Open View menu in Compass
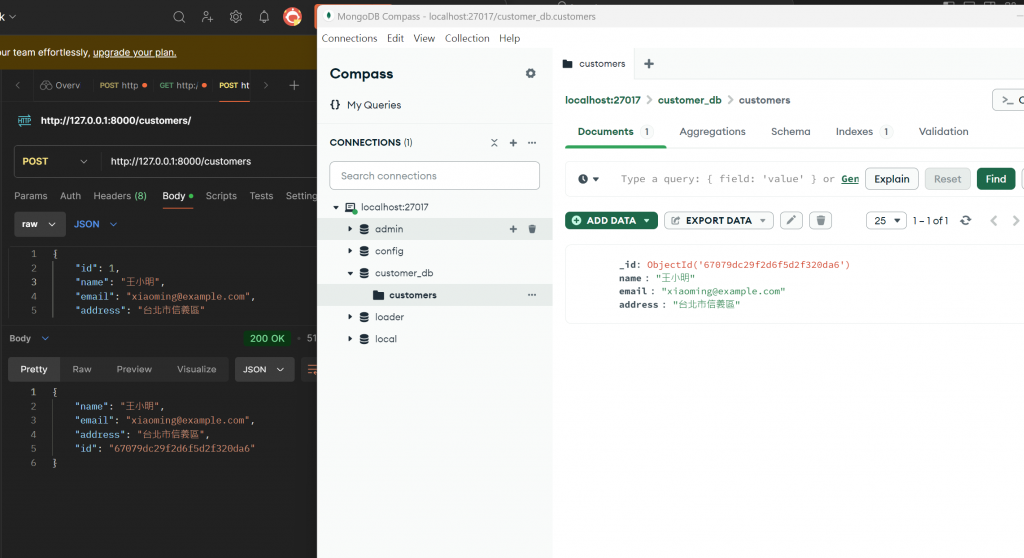1024x558 pixels. [x=424, y=38]
